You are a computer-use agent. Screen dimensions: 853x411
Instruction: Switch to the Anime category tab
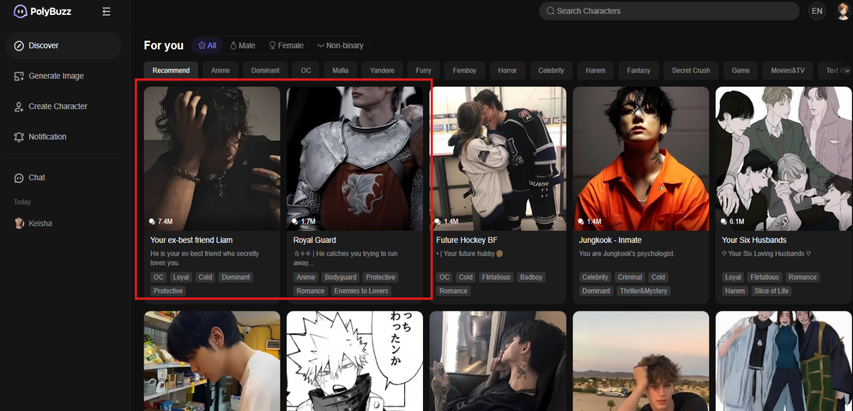click(220, 71)
